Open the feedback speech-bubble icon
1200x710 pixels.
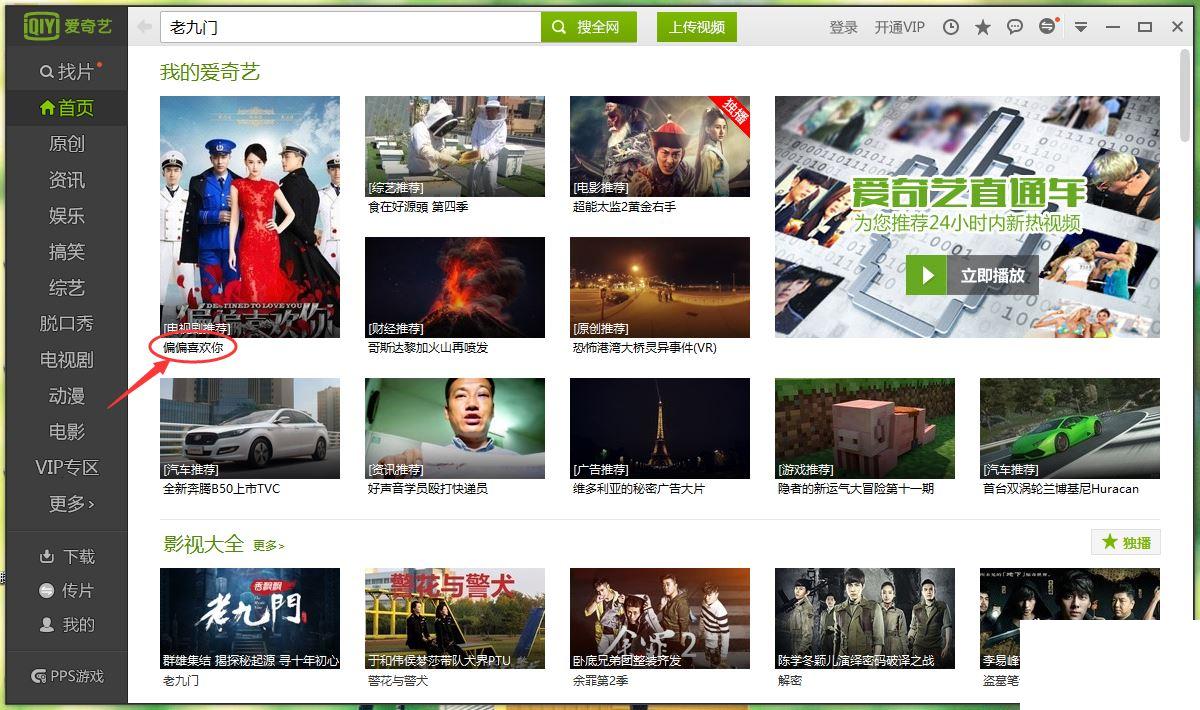[1014, 27]
